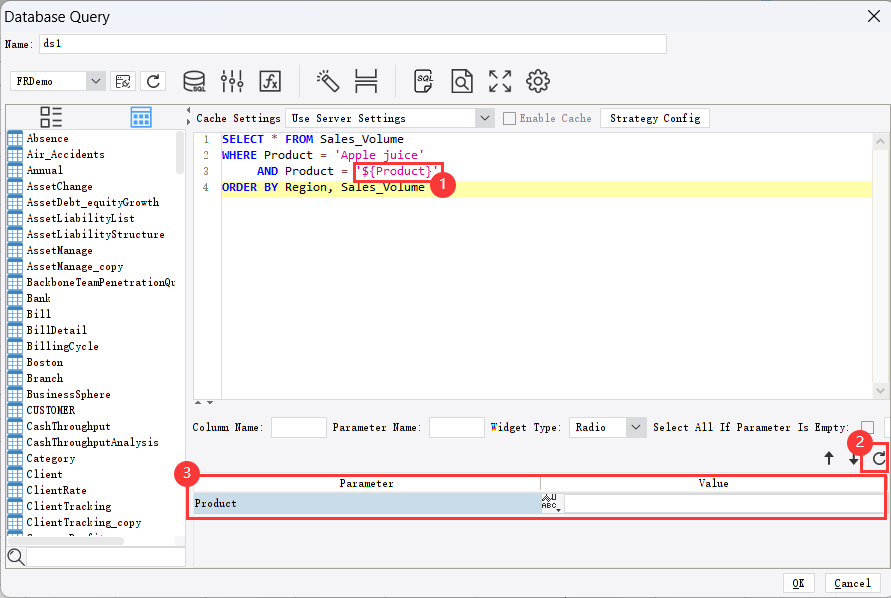Viewport: 891px width, 598px height.
Task: Select the Bill table
Action: 39,314
